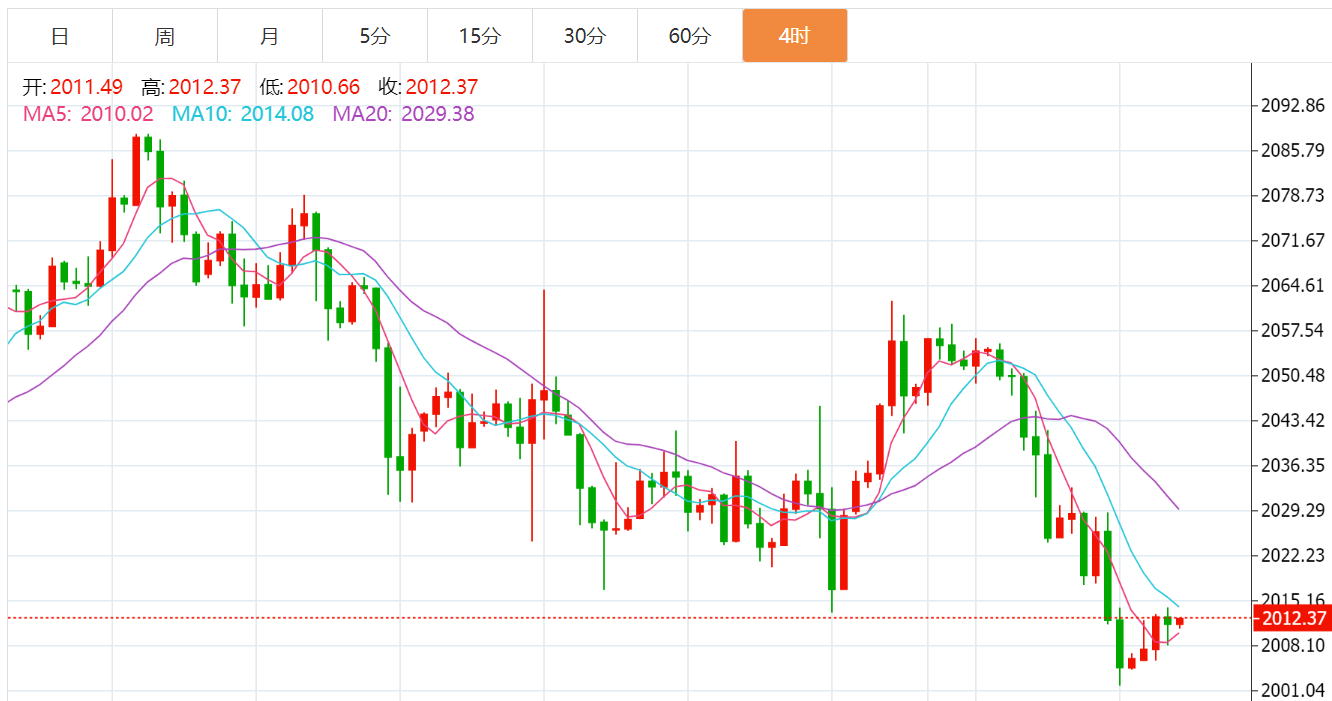Open the 月 monthly chart tab

coord(270,36)
